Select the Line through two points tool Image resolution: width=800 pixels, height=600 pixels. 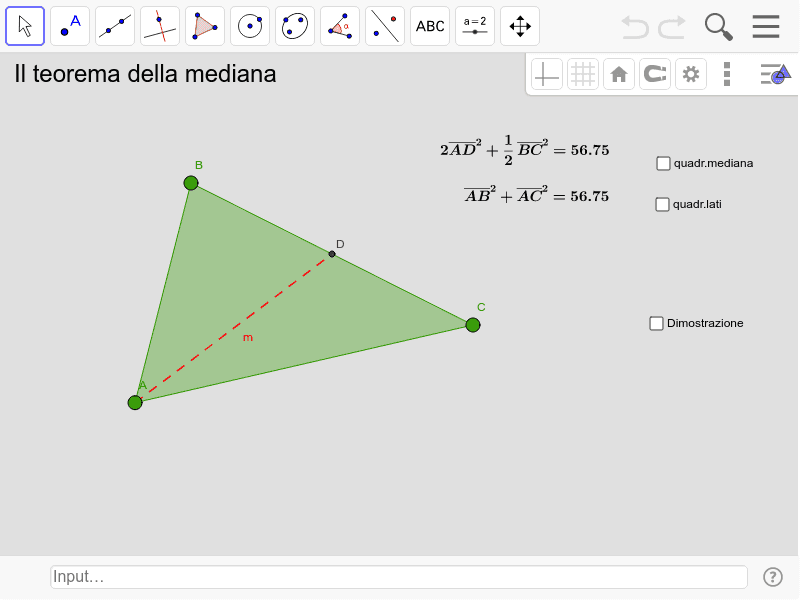(115, 26)
